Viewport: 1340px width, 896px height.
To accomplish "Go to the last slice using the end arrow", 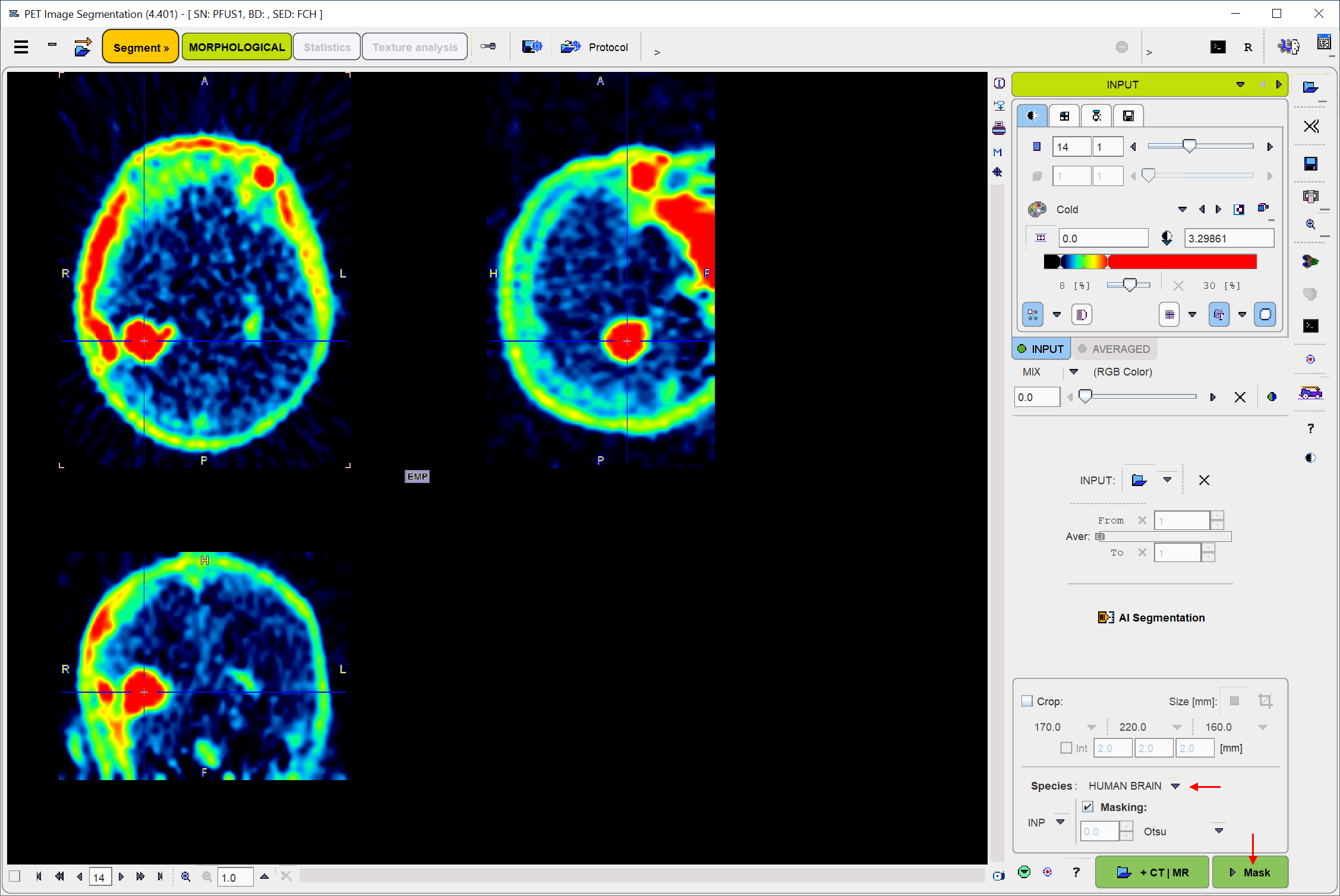I will [160, 876].
